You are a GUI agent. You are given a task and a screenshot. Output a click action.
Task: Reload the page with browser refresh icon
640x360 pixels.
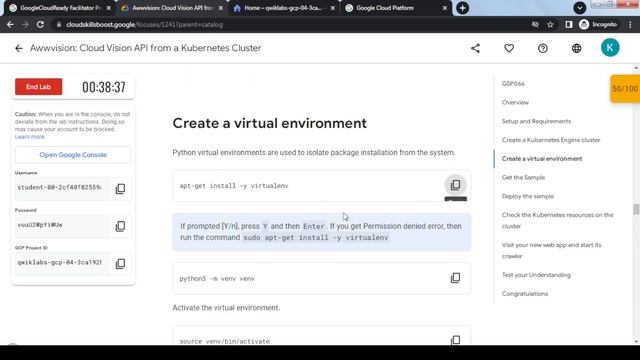(x=40, y=24)
